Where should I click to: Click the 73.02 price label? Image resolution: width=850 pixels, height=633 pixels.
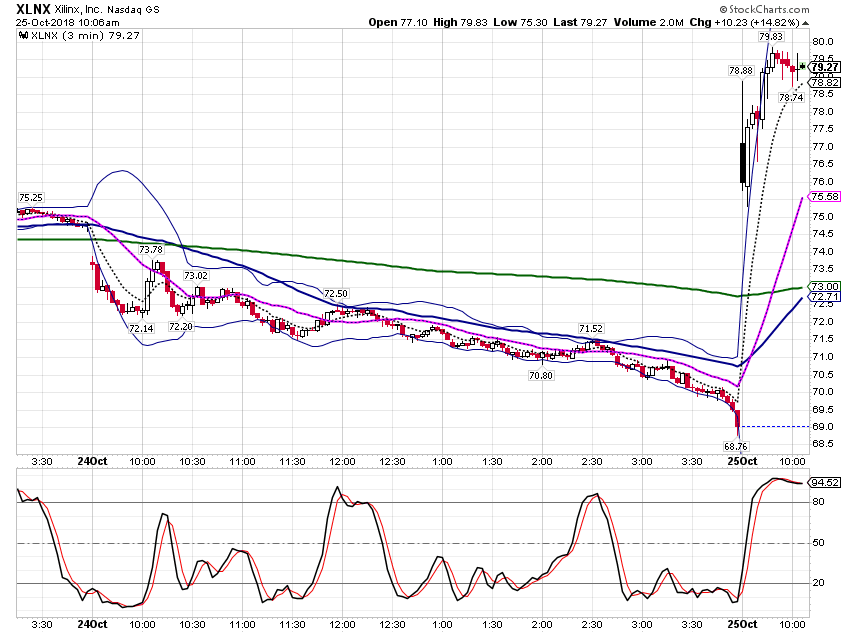(196, 276)
